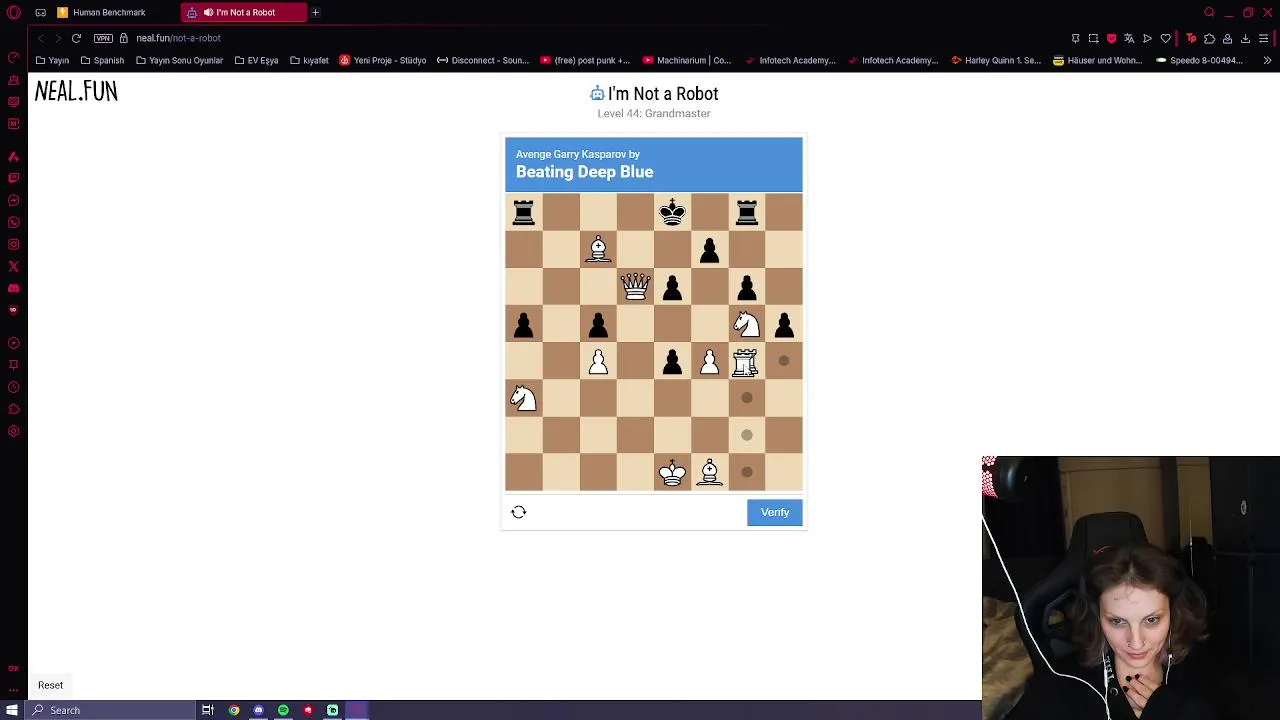Open the extensions cube icon

(x=1209, y=38)
